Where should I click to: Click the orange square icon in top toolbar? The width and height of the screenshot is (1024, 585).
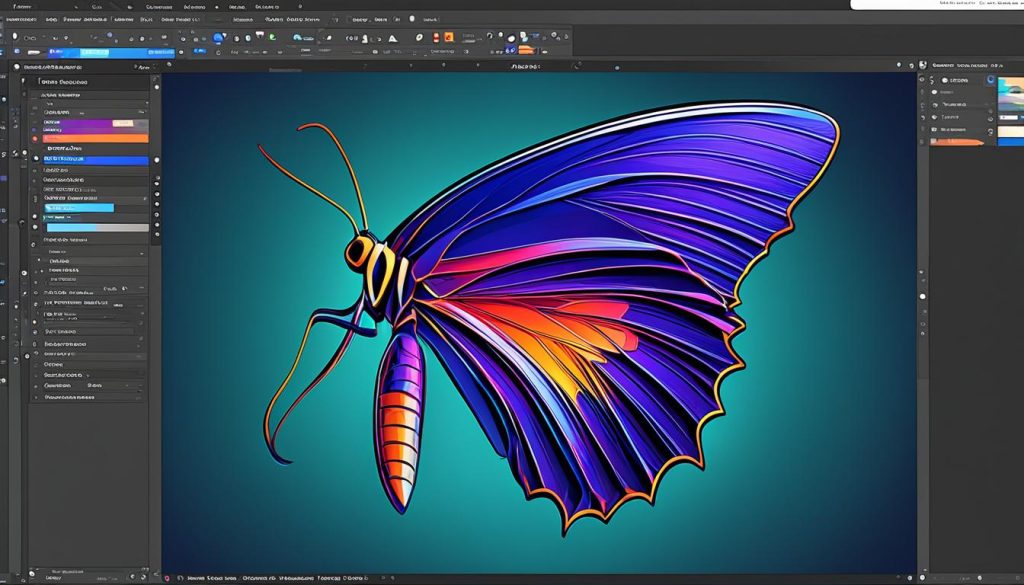point(449,37)
